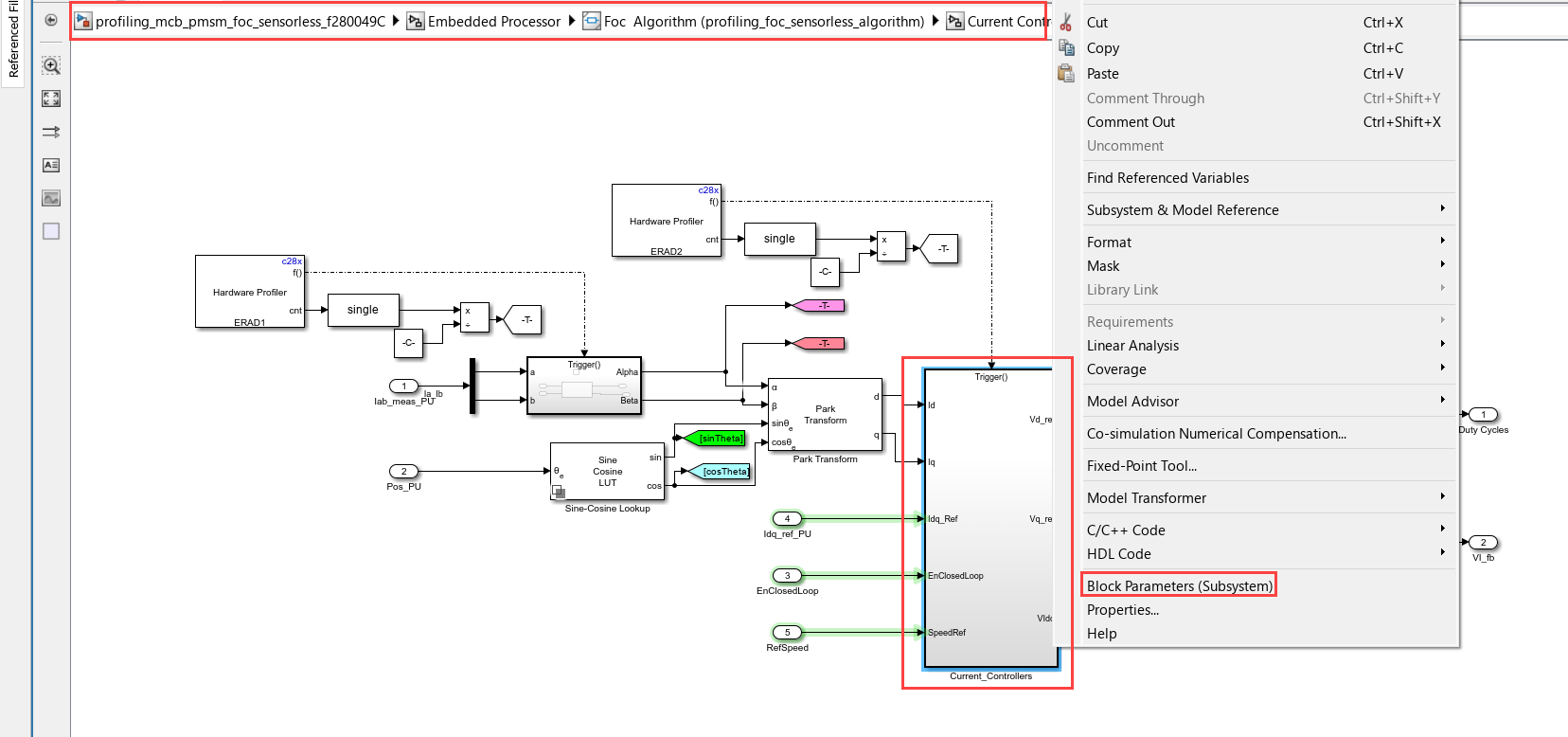Viewport: 1568px width, 737px height.
Task: Click the Fit to View icon
Action: pyautogui.click(x=51, y=99)
